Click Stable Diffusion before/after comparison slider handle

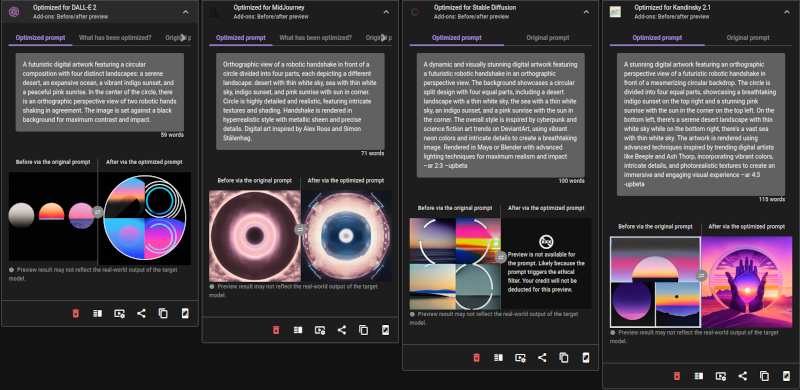tap(501, 257)
